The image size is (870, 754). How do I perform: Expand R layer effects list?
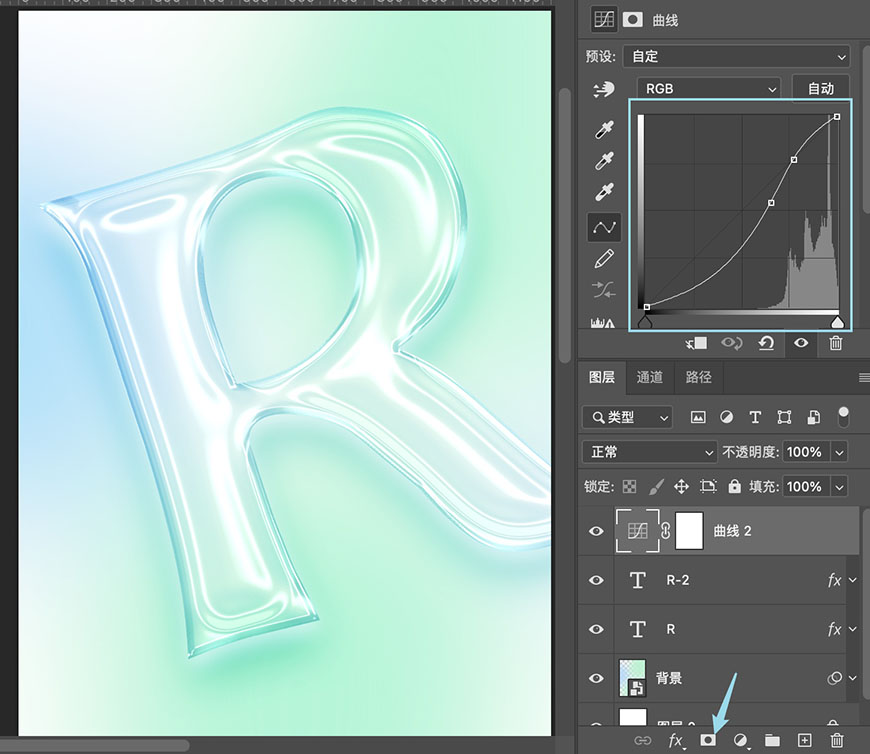pyautogui.click(x=853, y=629)
